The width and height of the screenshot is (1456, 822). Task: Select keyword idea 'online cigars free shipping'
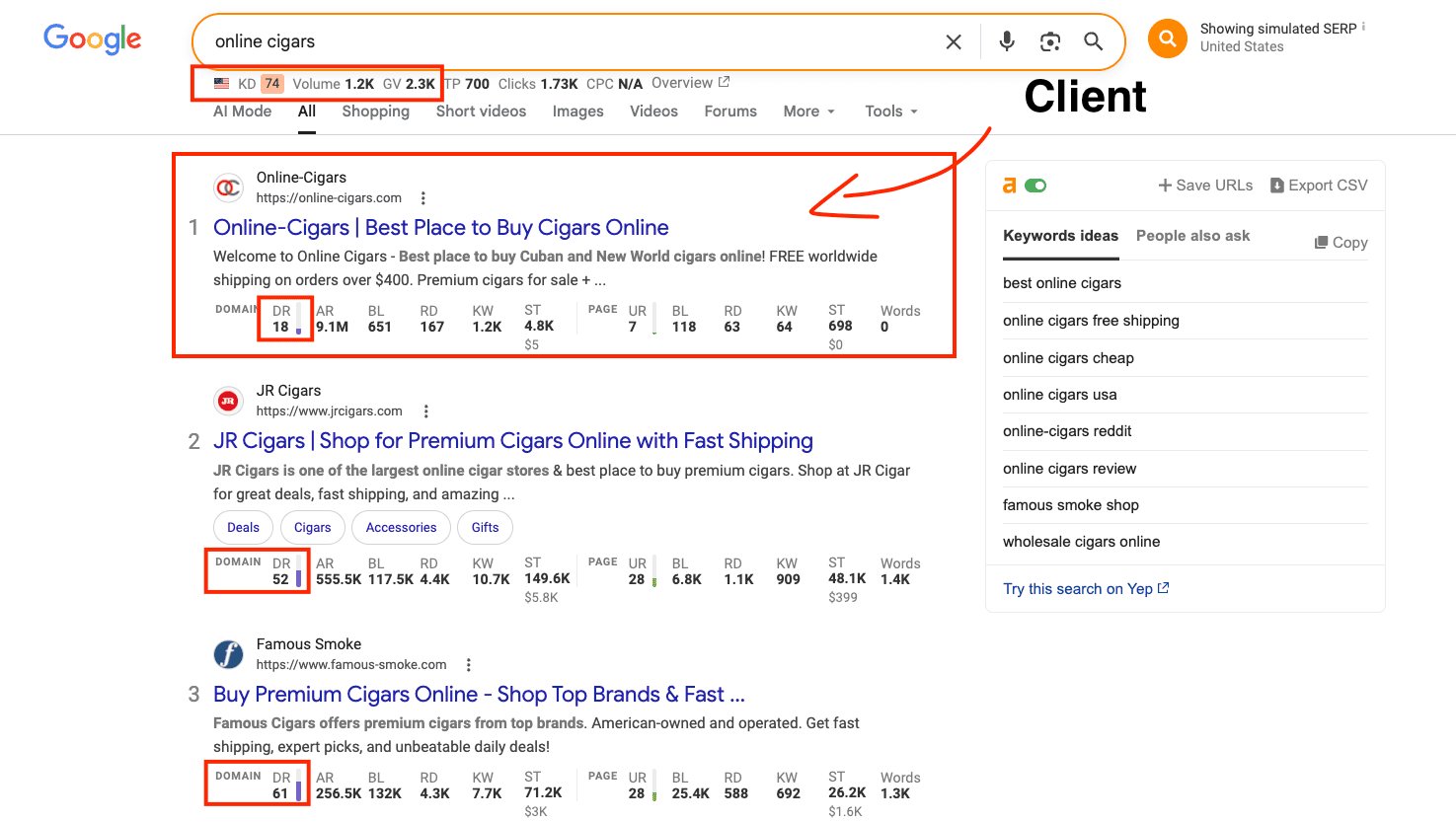(1091, 321)
